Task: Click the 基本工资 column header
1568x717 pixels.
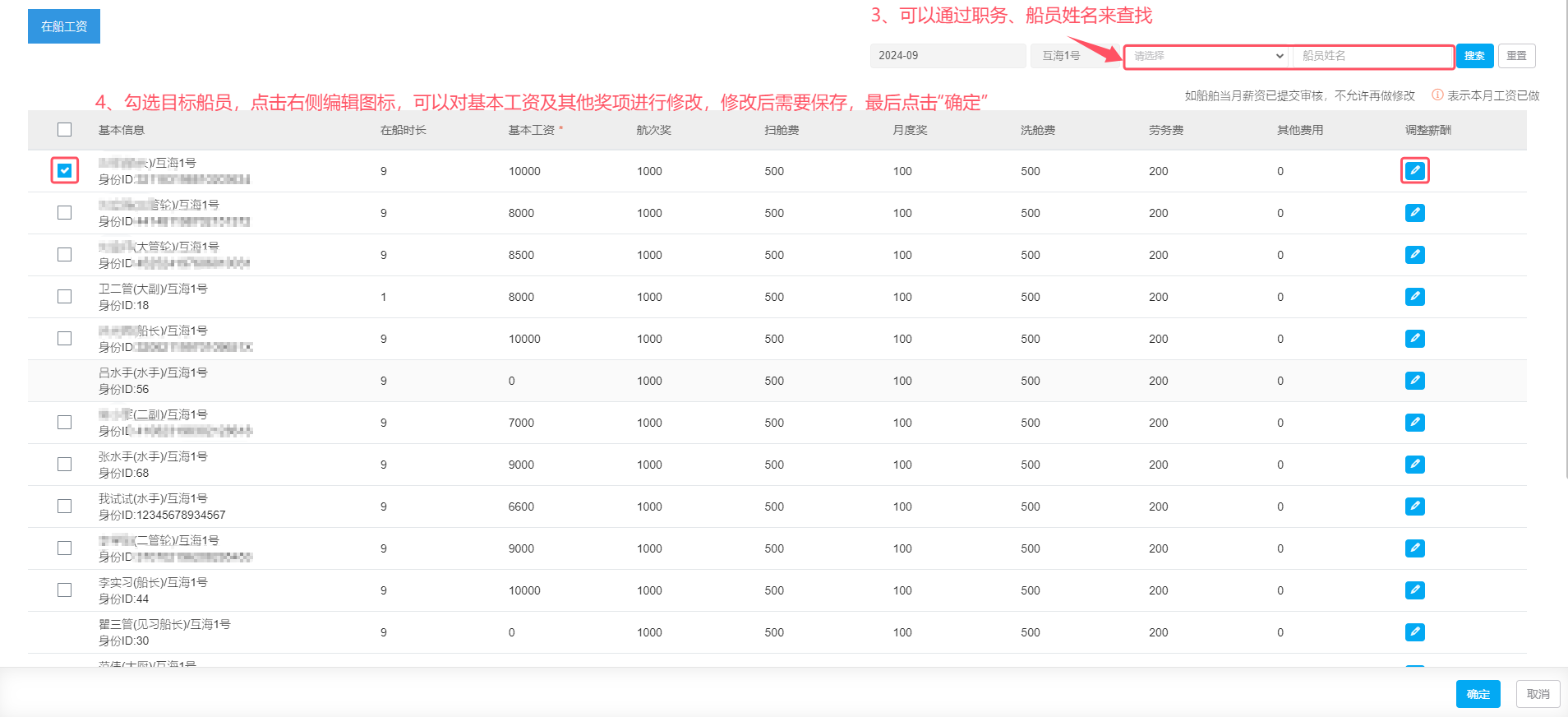Action: point(532,130)
